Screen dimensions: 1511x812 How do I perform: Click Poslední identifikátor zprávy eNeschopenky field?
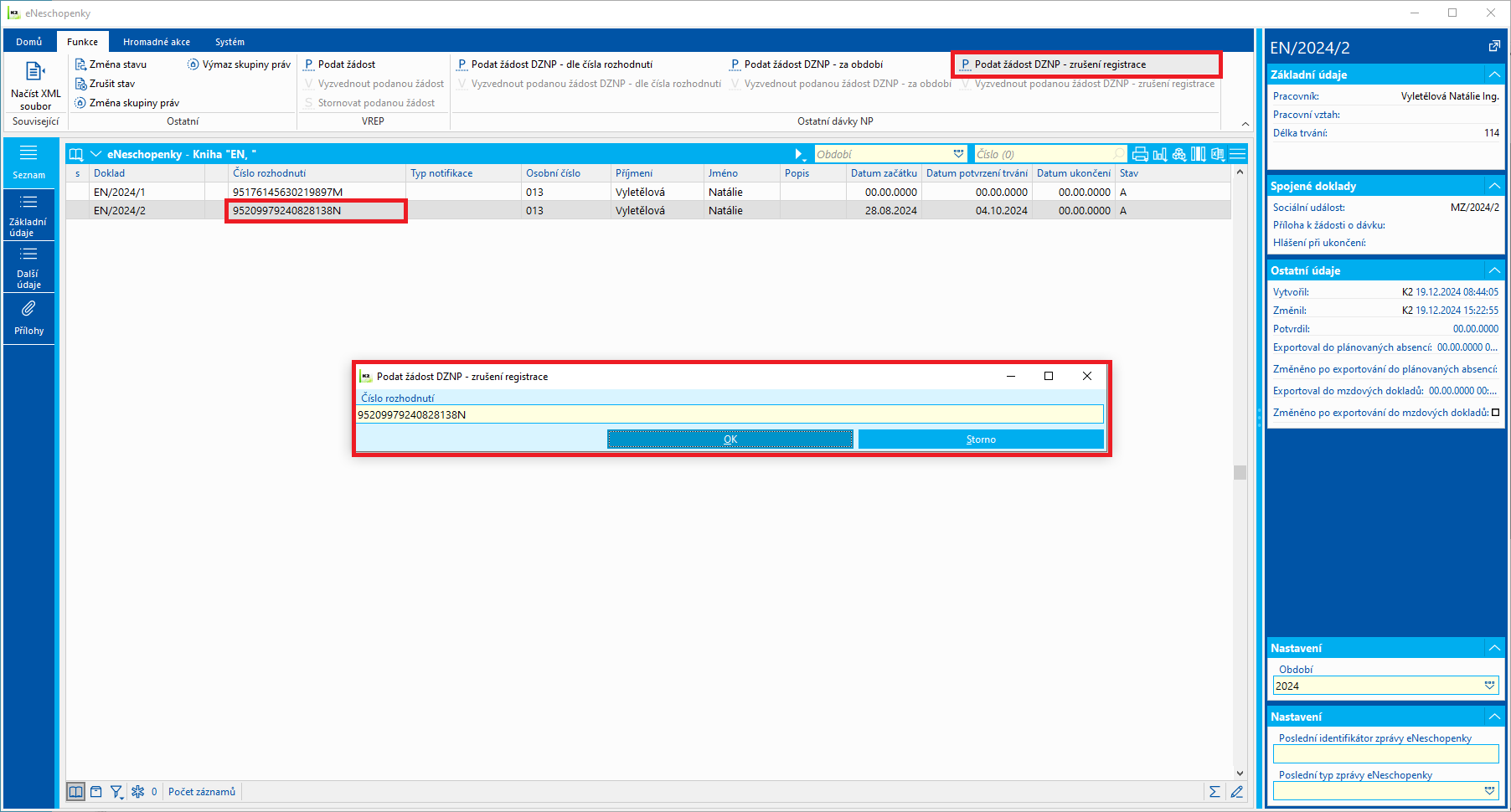pyautogui.click(x=1386, y=754)
